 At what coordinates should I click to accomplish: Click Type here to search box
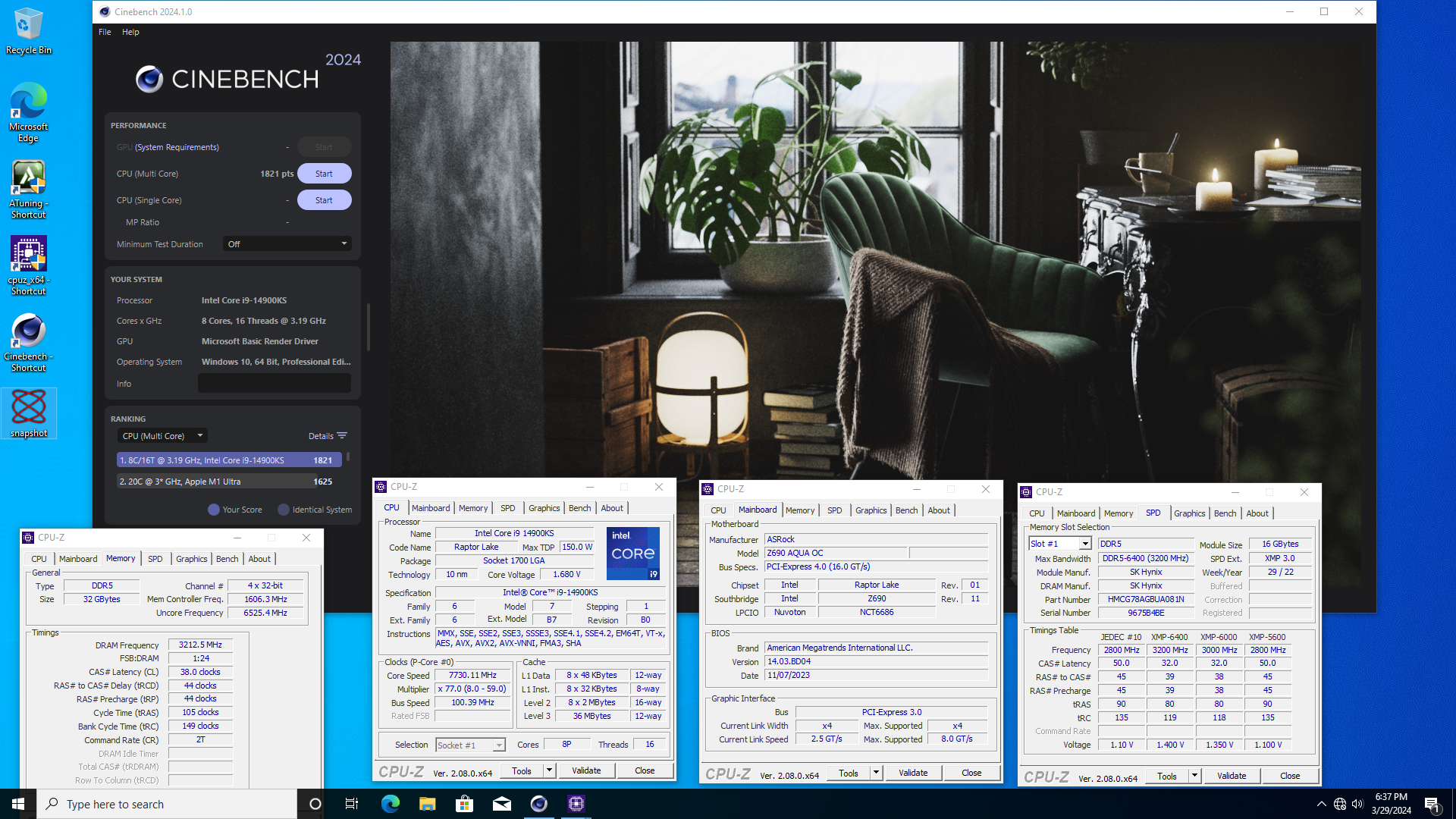click(x=167, y=804)
